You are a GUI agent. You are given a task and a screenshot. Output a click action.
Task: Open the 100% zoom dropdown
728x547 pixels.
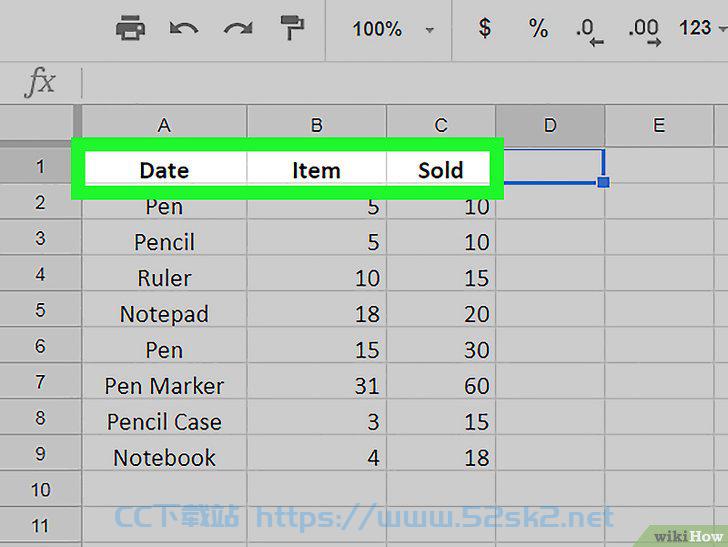(393, 29)
